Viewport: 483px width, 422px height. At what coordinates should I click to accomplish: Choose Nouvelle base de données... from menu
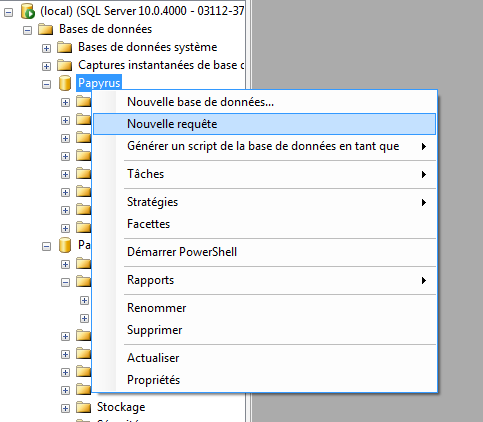pyautogui.click(x=264, y=102)
